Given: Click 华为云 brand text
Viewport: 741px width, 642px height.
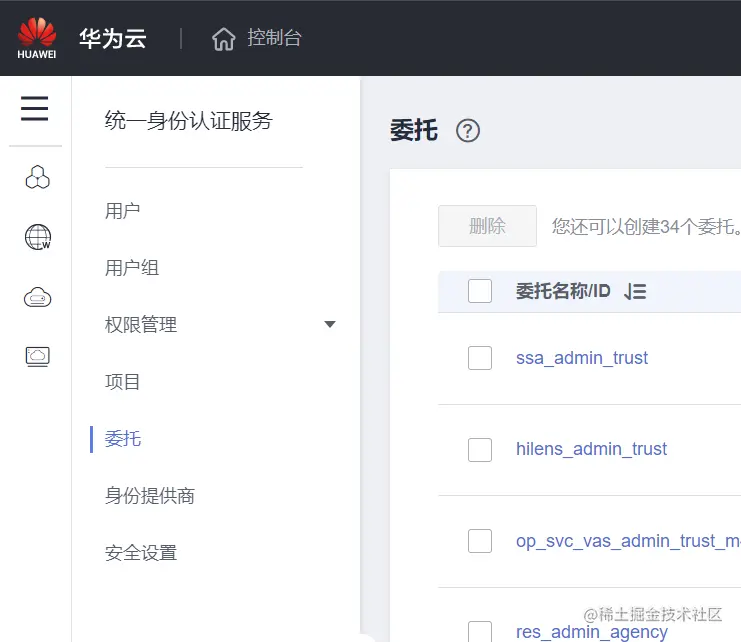Looking at the screenshot, I should (x=112, y=38).
